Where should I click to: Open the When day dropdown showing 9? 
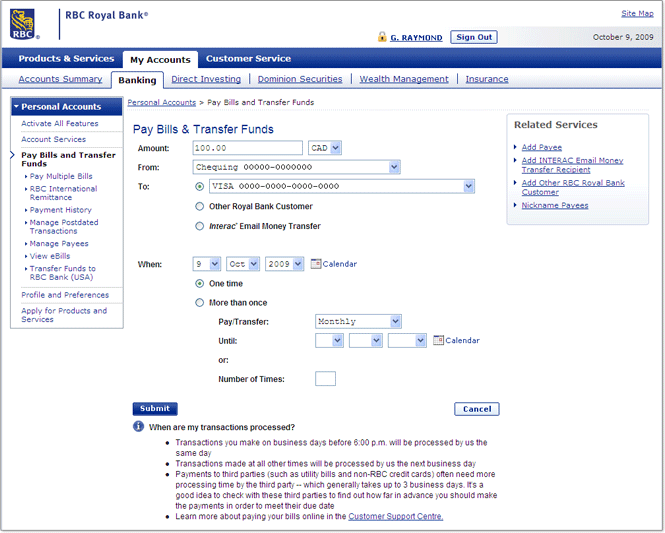pos(207,264)
